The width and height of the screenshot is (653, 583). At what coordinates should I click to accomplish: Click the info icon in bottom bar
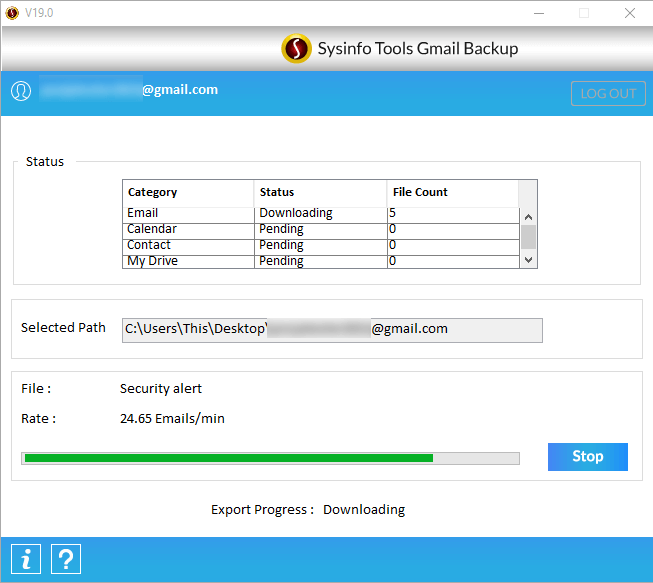coord(26,559)
